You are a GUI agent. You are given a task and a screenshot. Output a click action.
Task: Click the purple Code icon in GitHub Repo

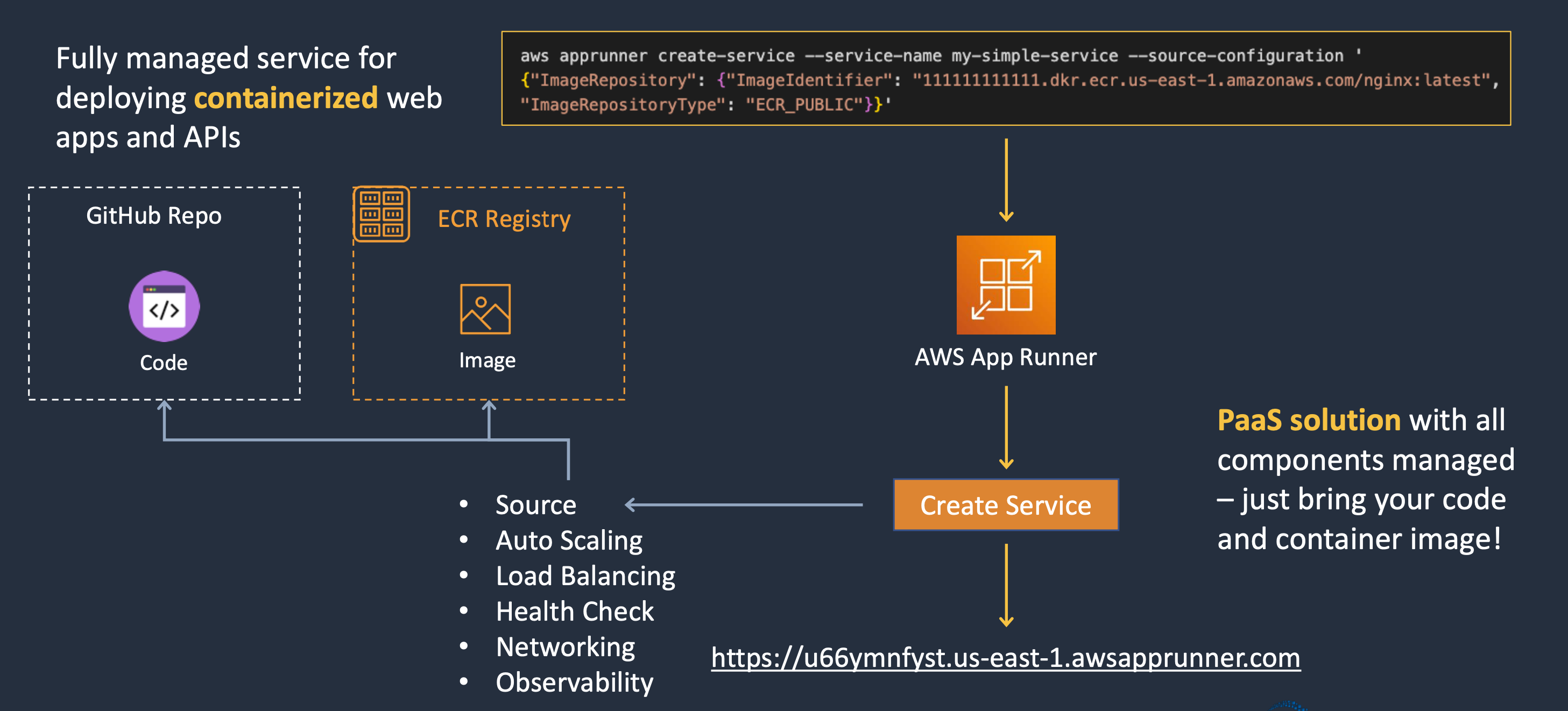point(164,306)
